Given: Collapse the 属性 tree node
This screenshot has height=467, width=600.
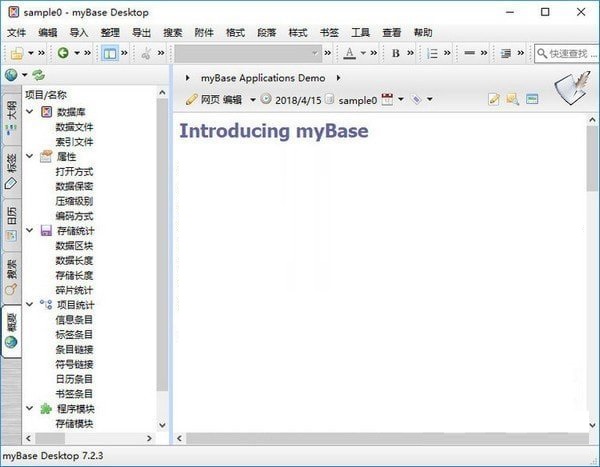Looking at the screenshot, I should [29, 156].
